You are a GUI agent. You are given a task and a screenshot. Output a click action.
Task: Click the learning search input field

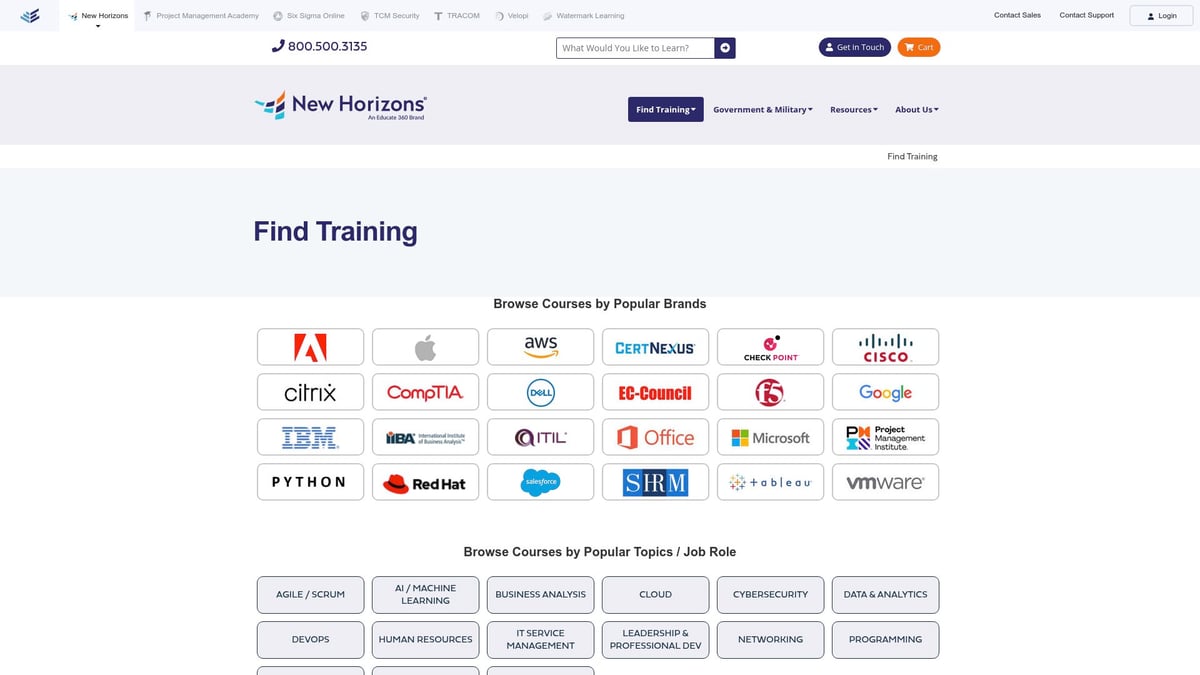coord(635,47)
